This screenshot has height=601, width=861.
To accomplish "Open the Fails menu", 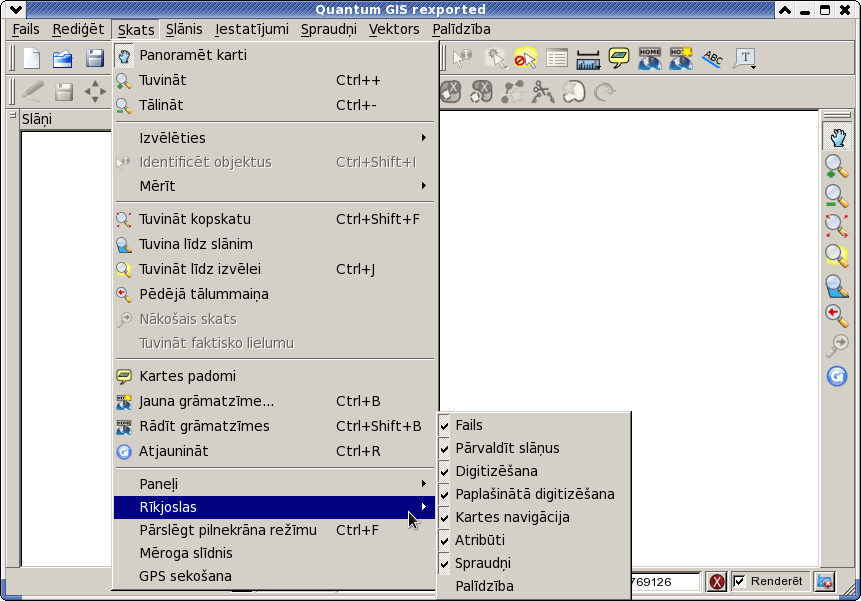I will pos(26,29).
